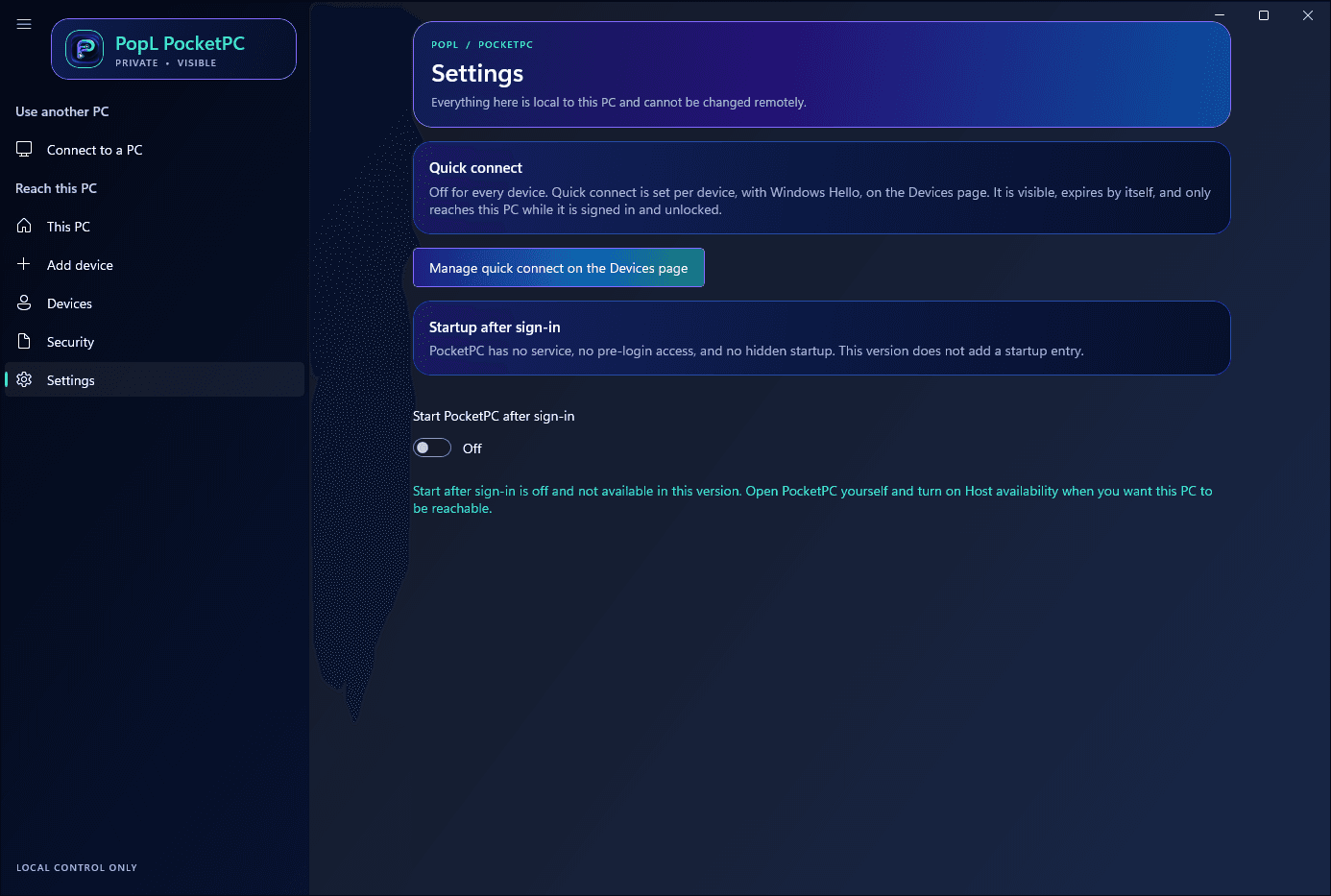Click the POPL breadcrumb

click(x=445, y=45)
